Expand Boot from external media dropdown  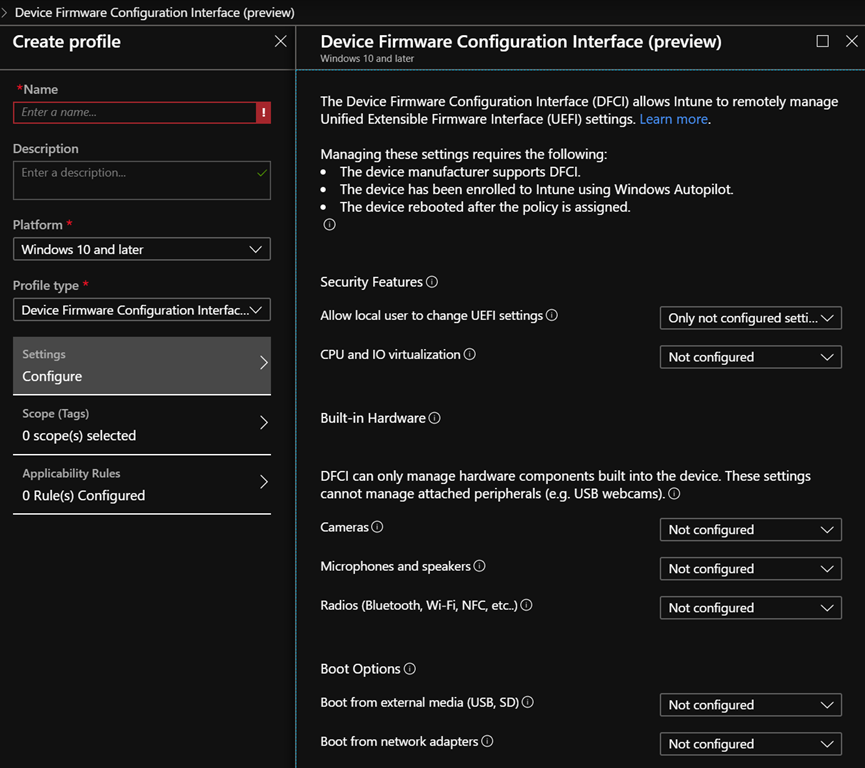750,705
